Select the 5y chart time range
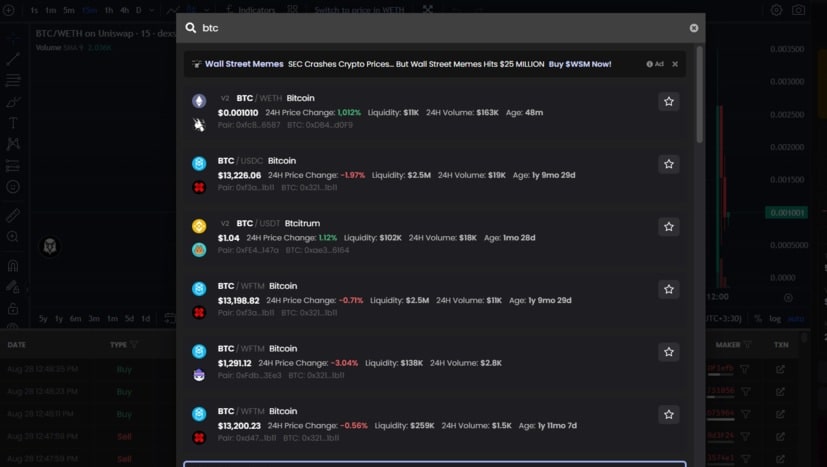827x467 pixels. (44, 318)
